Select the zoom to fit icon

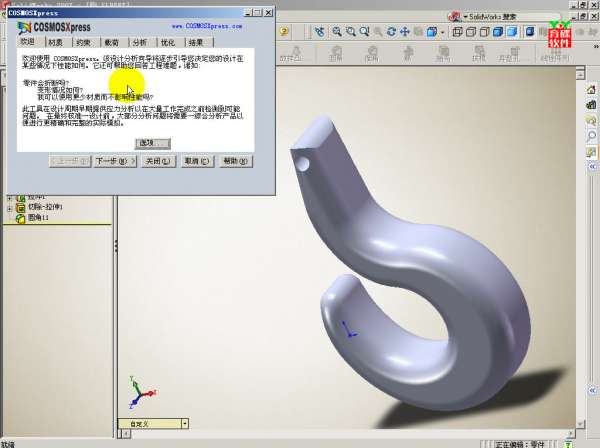point(338,32)
